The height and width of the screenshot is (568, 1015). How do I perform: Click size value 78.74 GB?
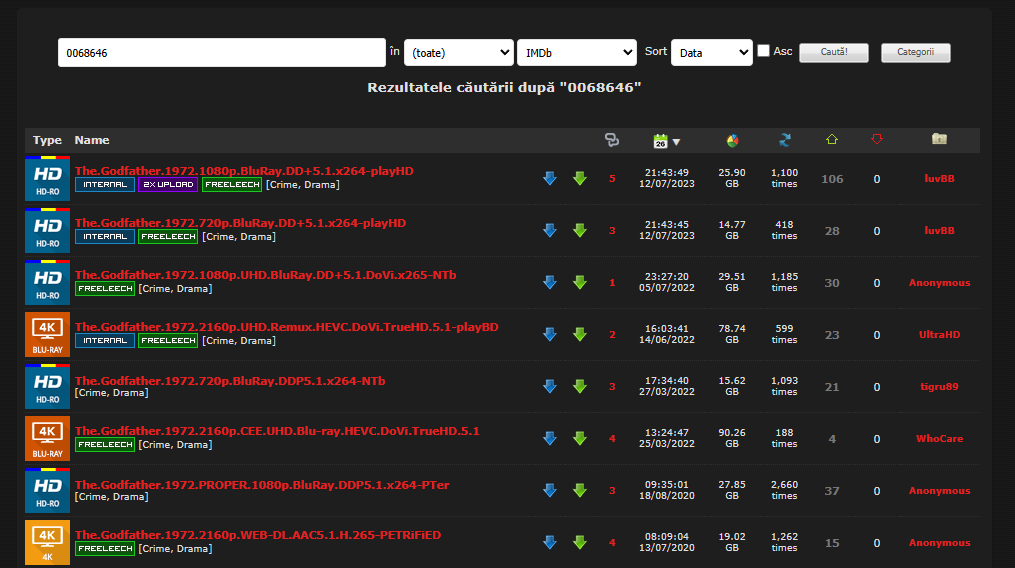click(731, 334)
